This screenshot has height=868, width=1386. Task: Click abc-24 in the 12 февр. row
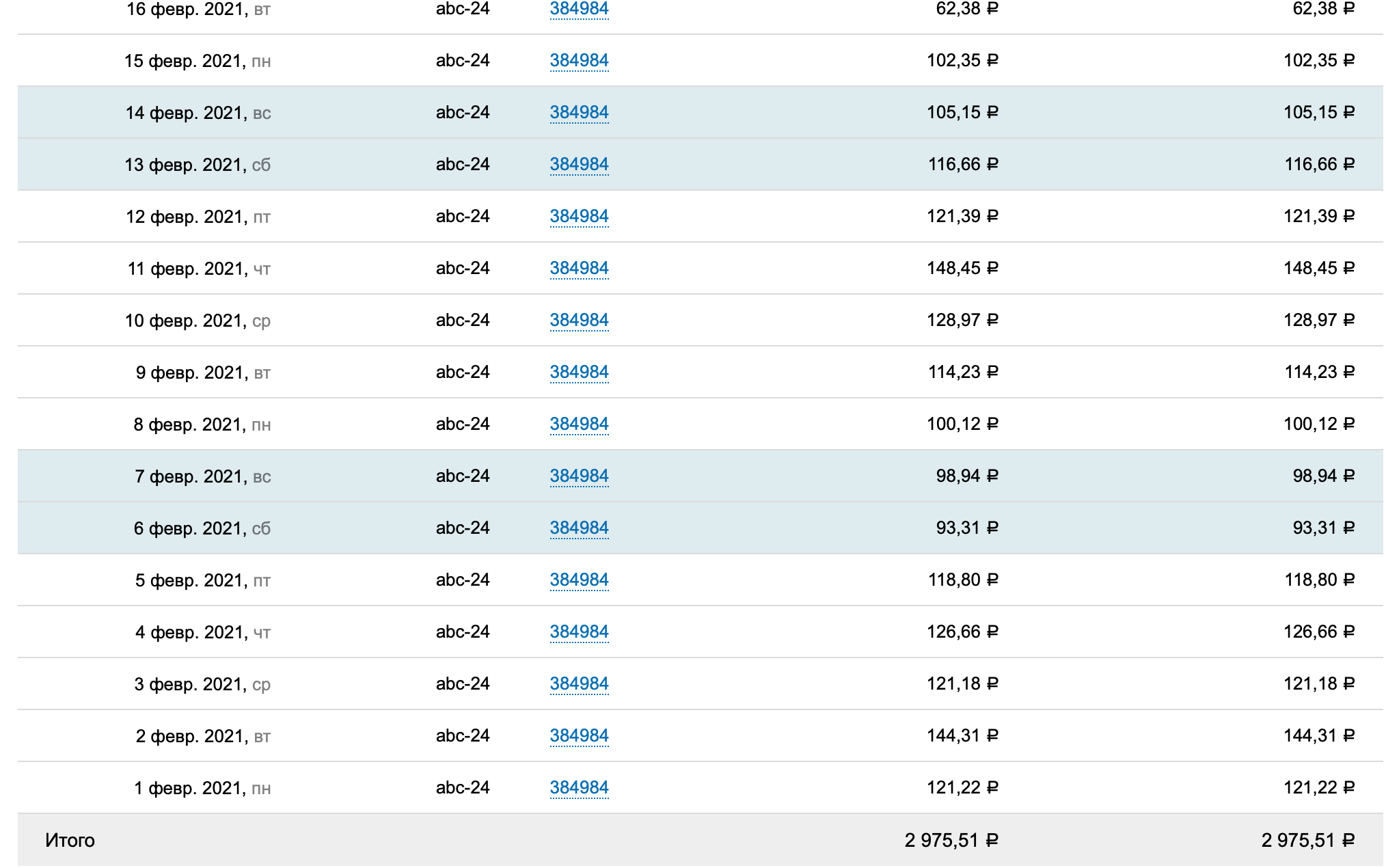tap(463, 216)
